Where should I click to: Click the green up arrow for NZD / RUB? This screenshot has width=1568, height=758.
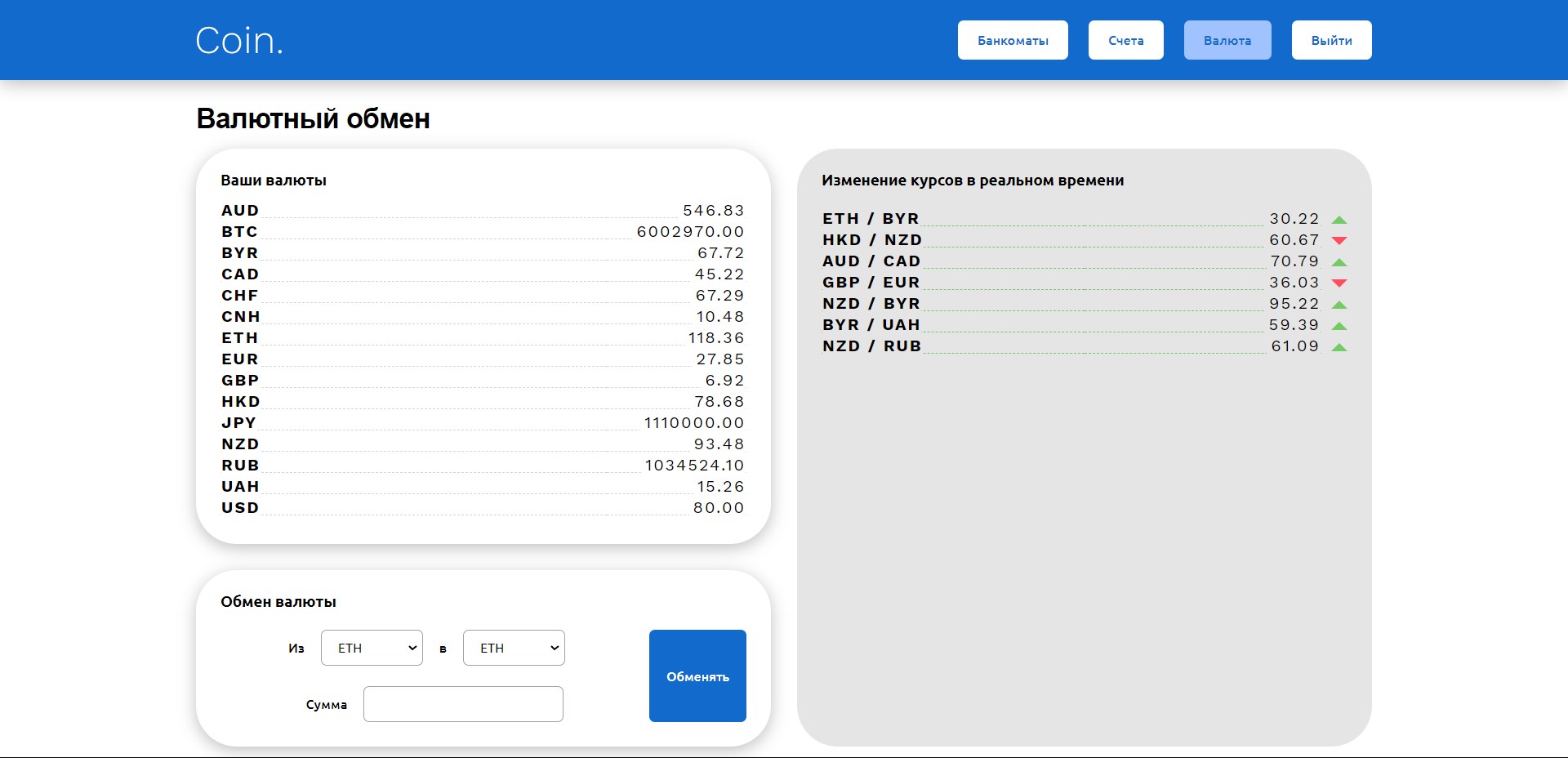[1339, 347]
